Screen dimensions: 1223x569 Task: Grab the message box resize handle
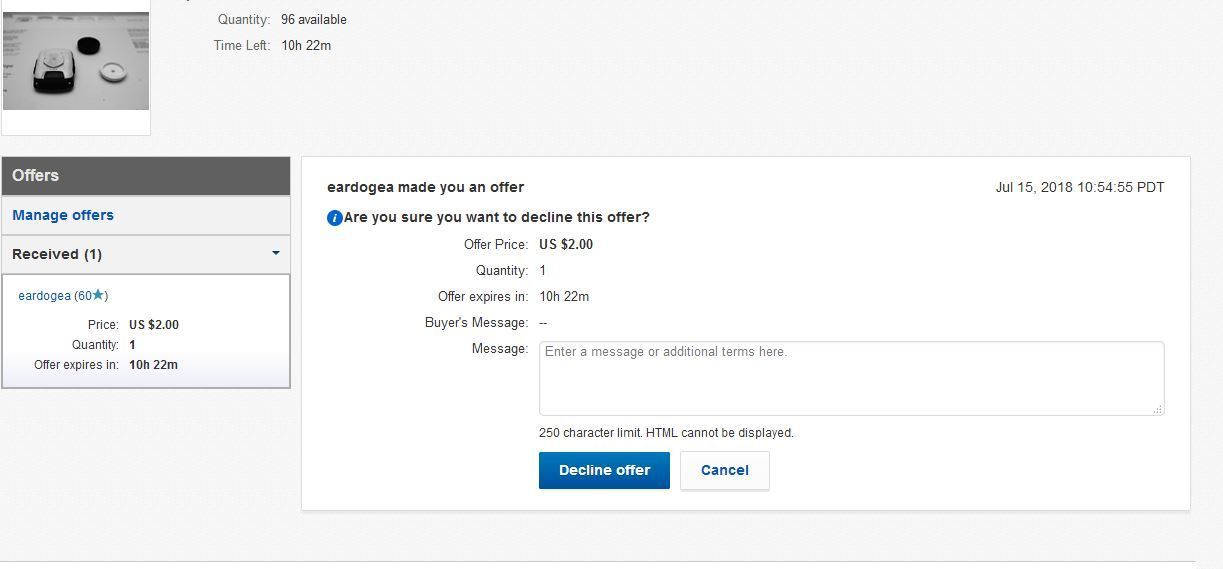[x=1157, y=409]
